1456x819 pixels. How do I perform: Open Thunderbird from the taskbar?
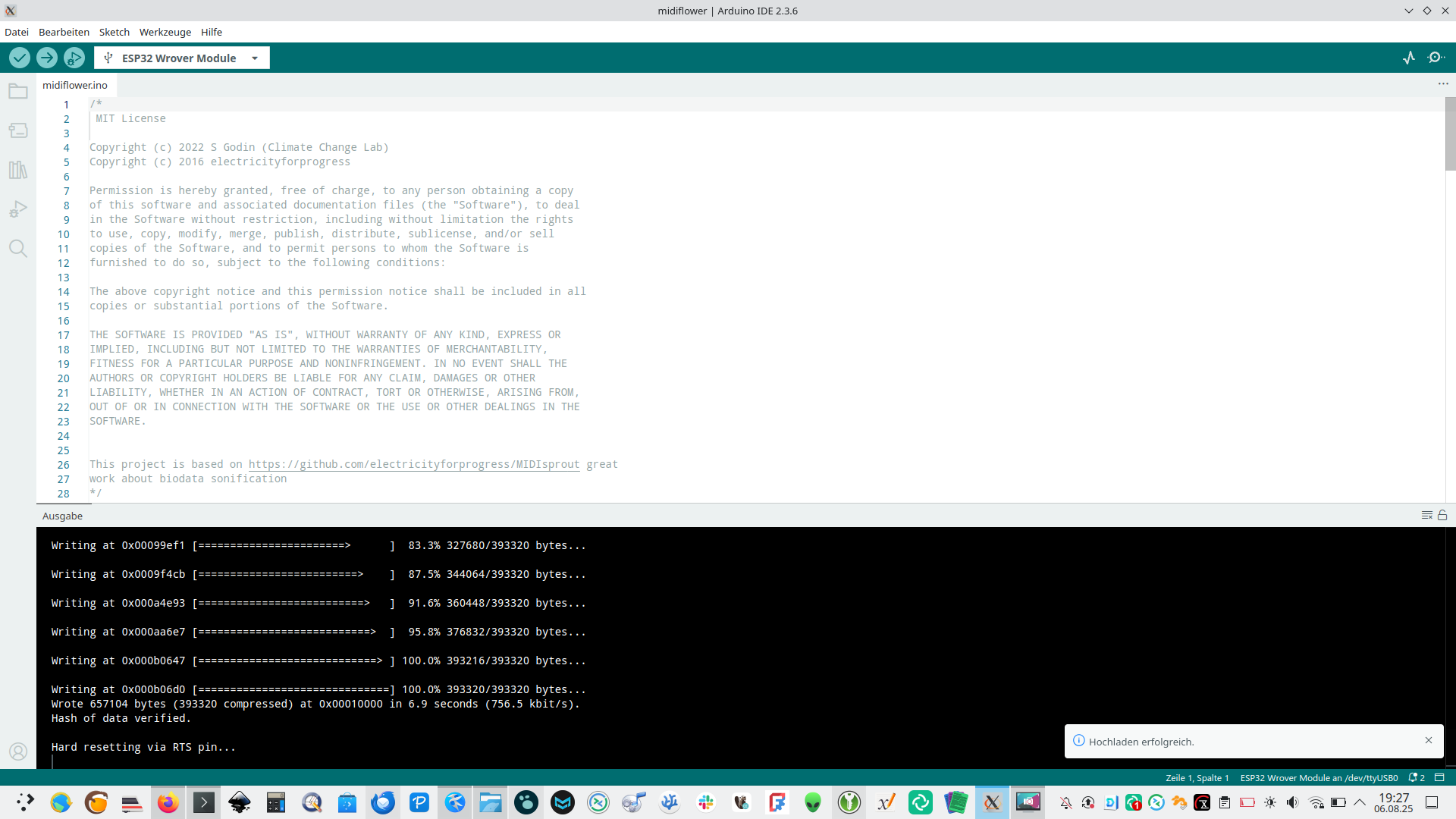tap(383, 802)
